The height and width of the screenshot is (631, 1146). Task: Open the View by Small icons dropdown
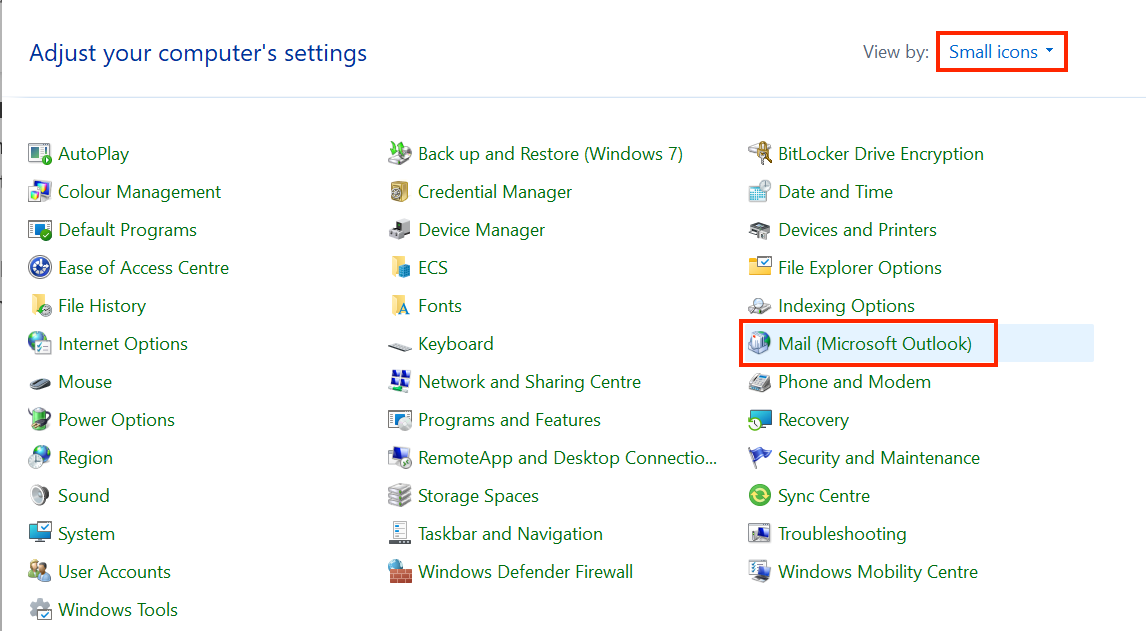[x=1001, y=51]
